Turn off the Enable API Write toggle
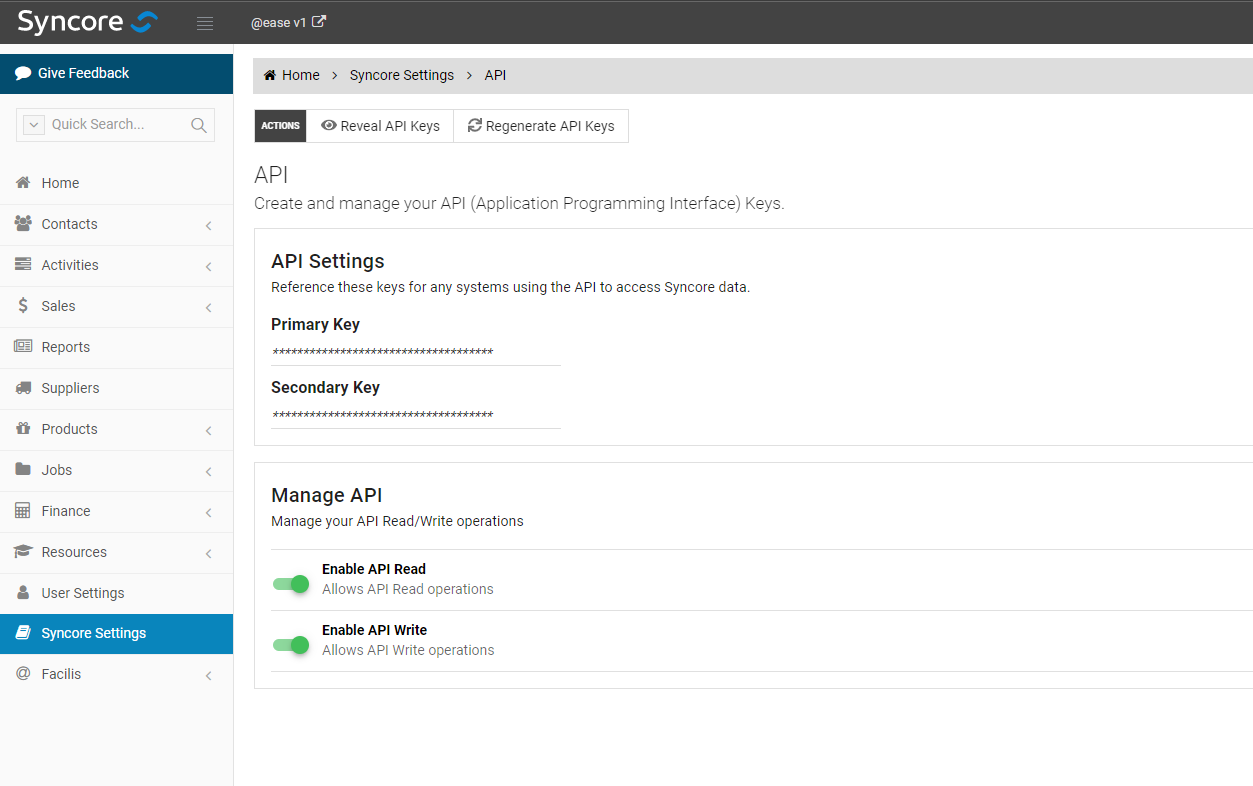 (x=290, y=645)
